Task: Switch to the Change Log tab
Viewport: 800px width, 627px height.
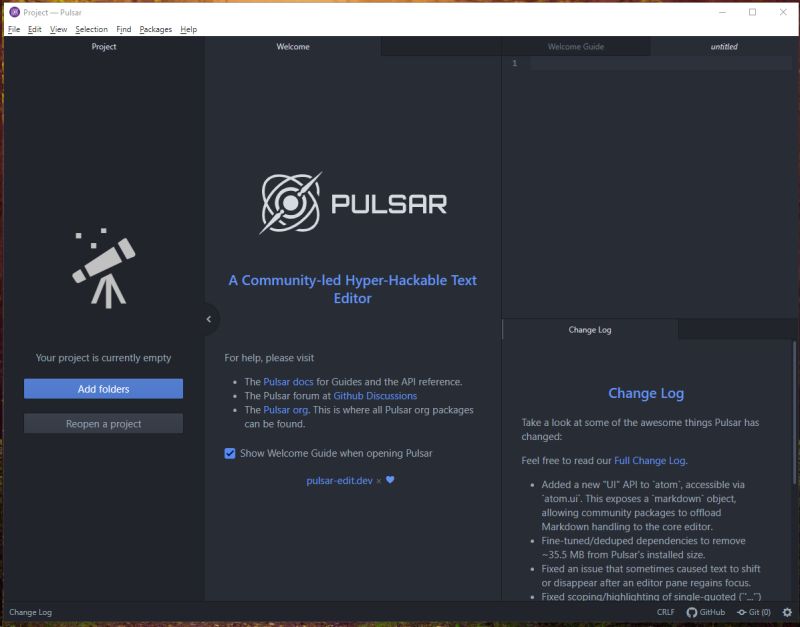Action: point(589,330)
